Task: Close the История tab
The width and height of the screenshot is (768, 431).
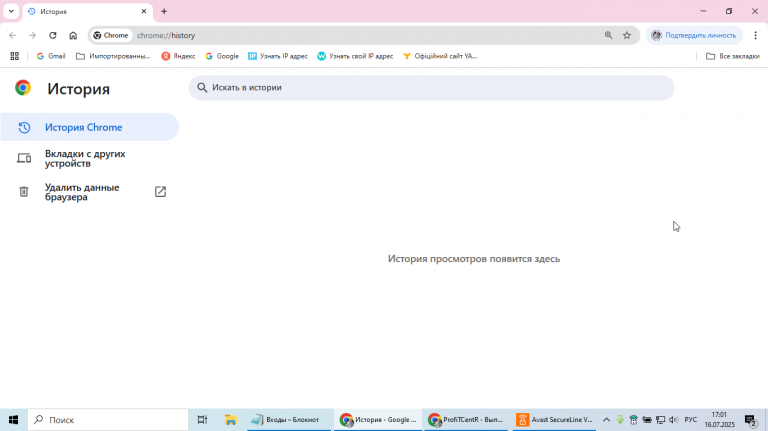Action: click(144, 11)
